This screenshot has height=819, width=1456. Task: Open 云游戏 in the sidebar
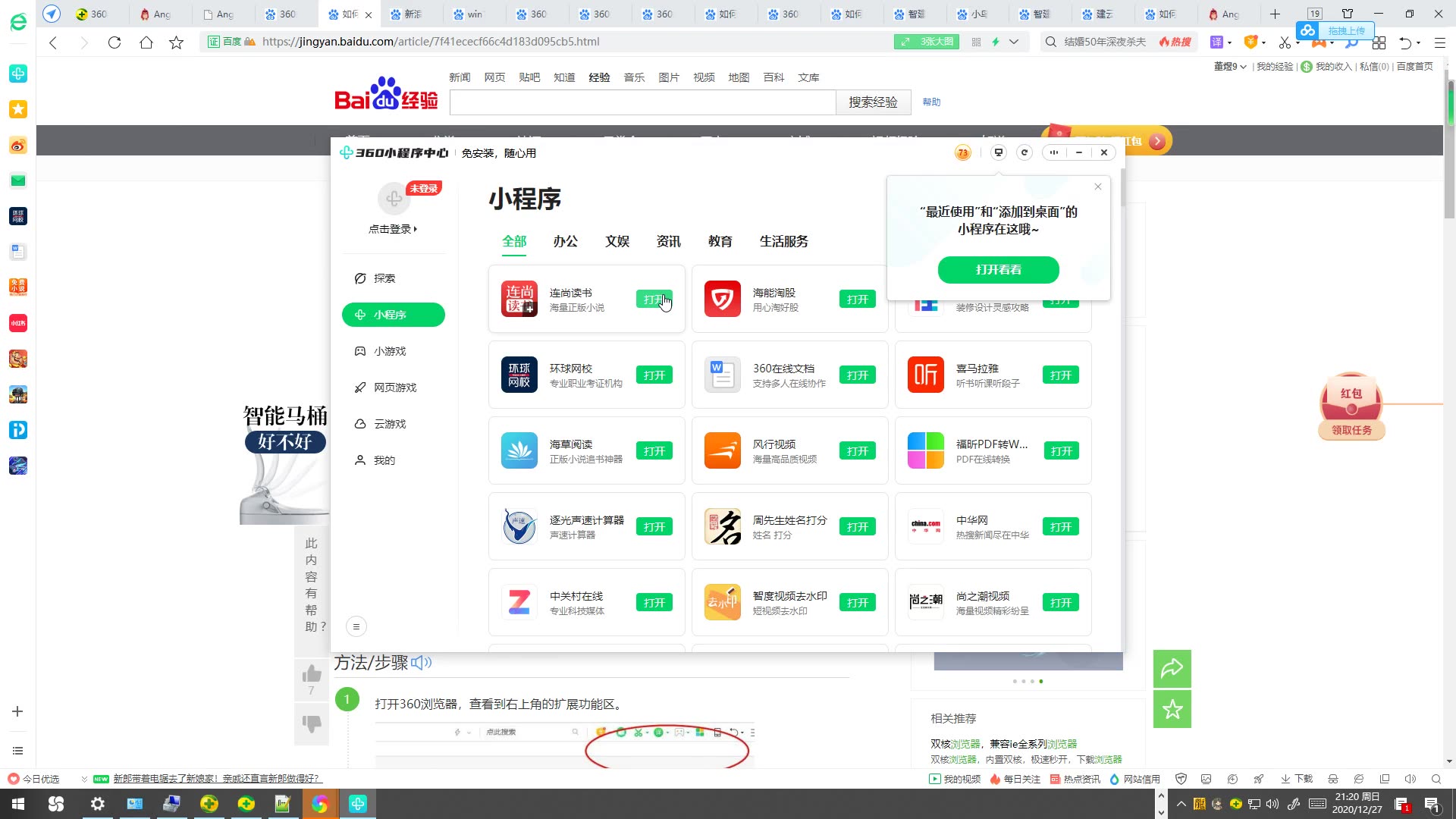click(x=394, y=424)
